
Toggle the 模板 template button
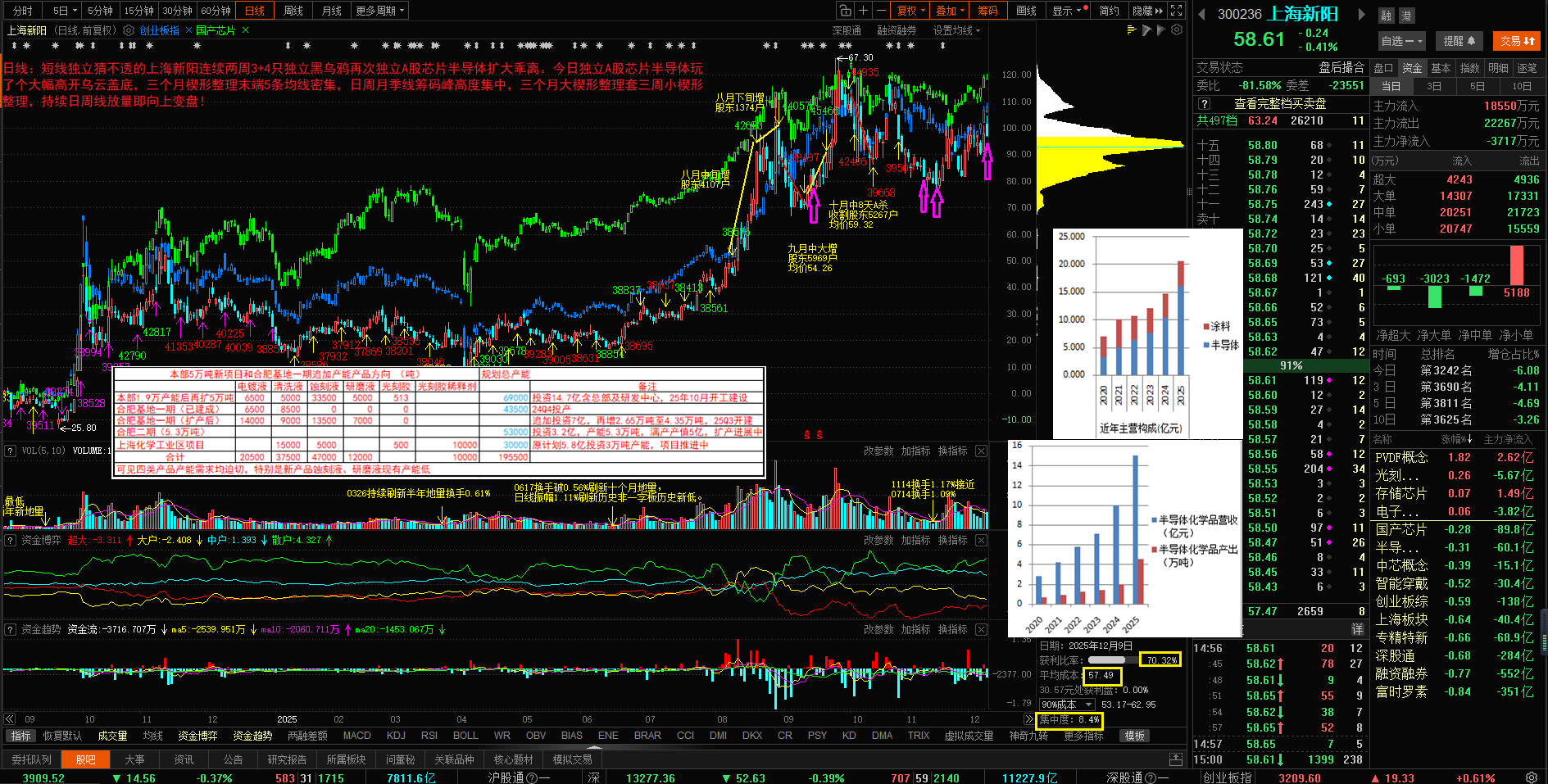[1134, 736]
